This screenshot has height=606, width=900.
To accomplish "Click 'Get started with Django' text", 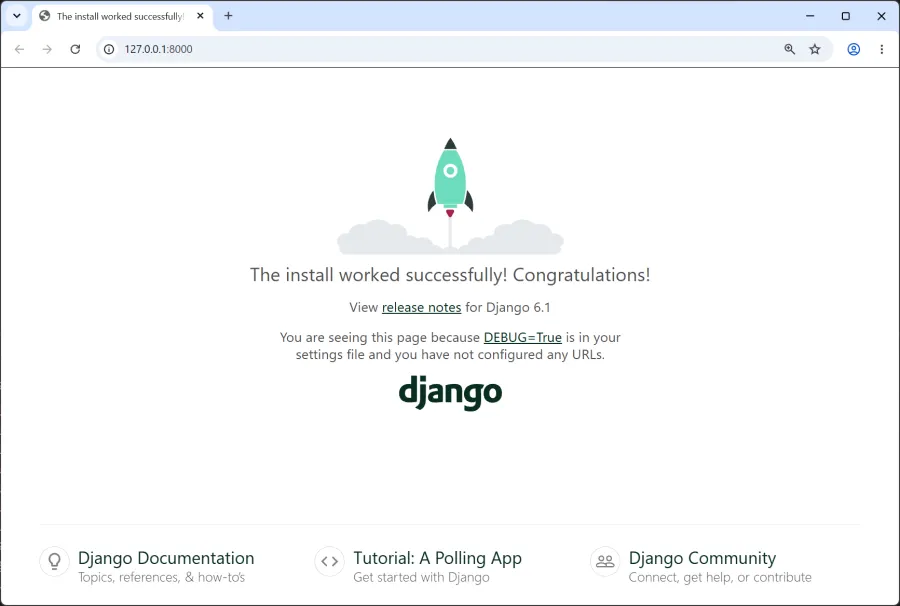I will pyautogui.click(x=421, y=577).
